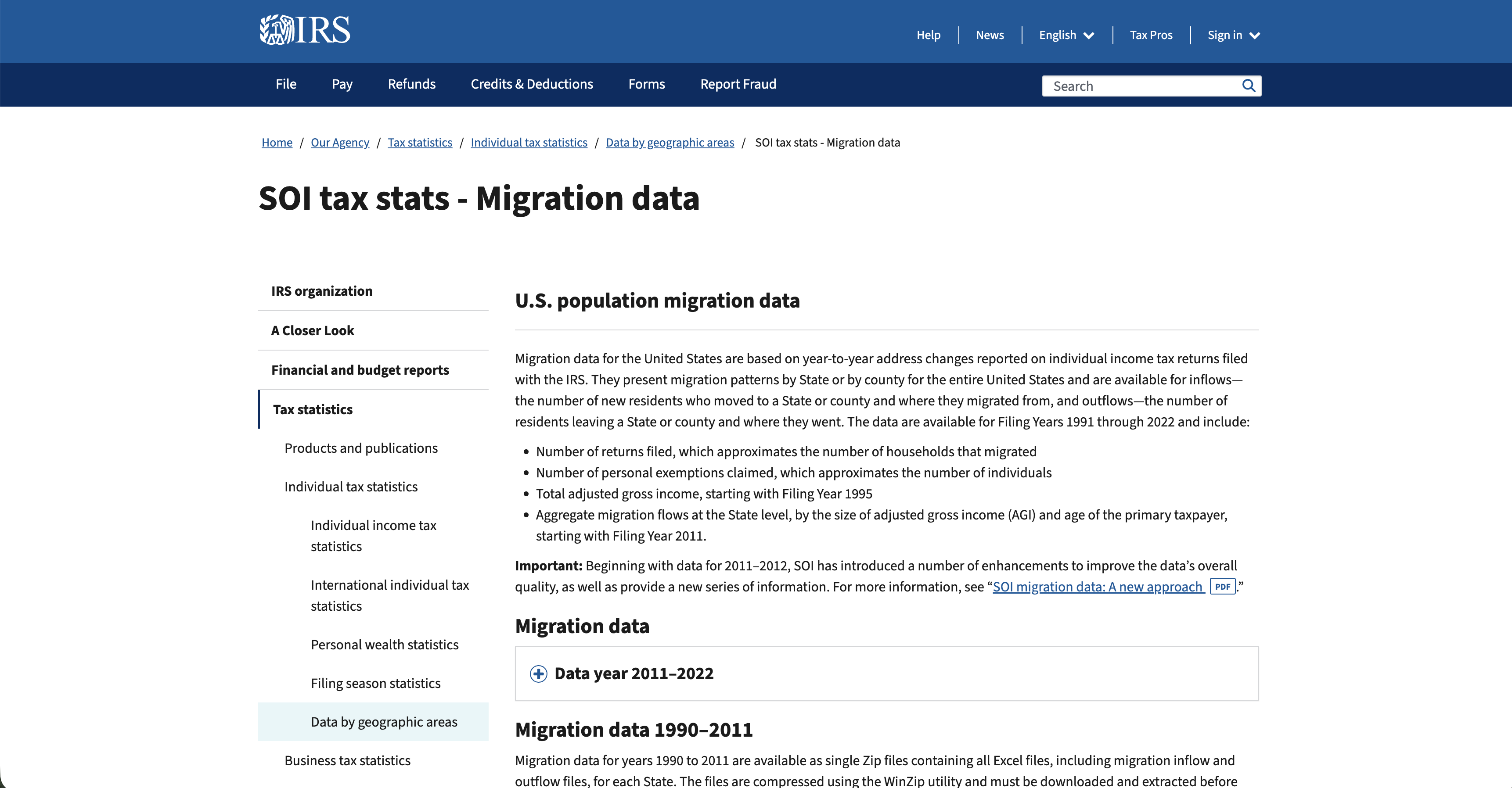Open Financial and budget reports section
This screenshot has width=1512, height=788.
coord(360,370)
